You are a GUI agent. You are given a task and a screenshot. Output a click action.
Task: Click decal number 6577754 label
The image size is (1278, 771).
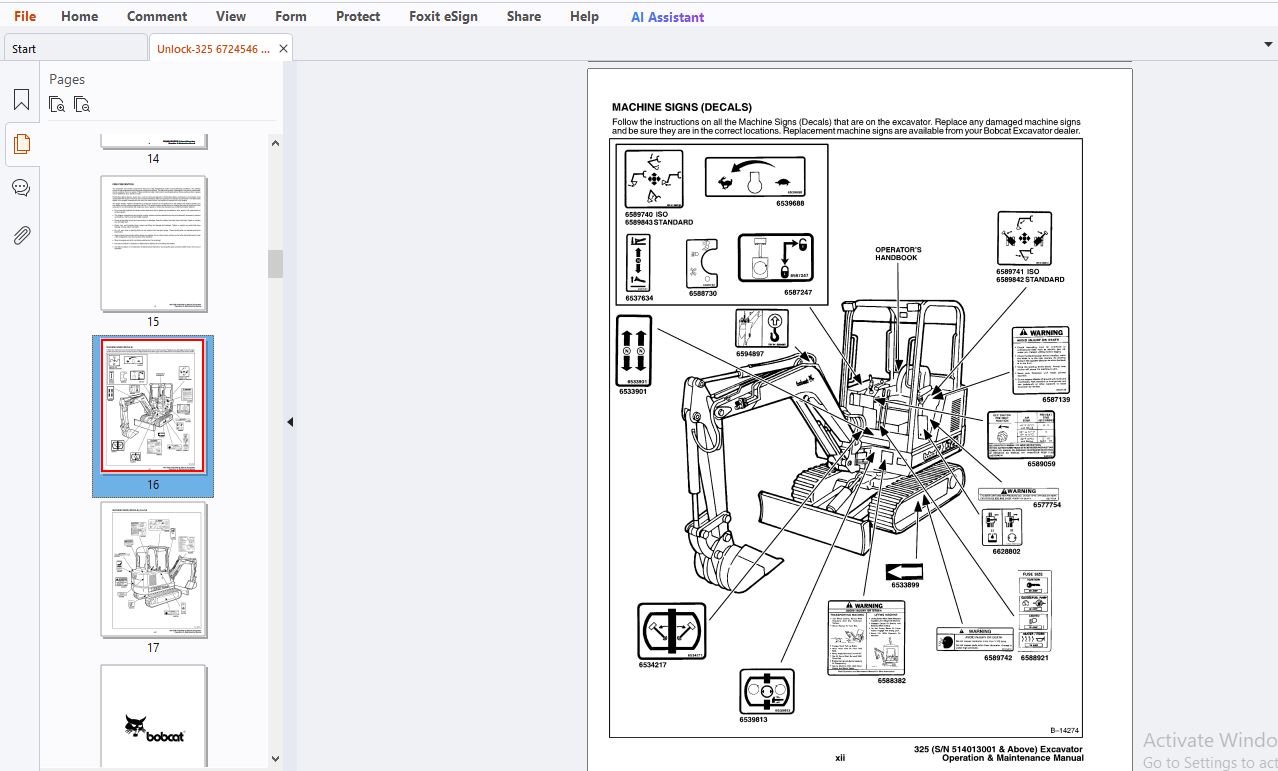pos(1047,505)
